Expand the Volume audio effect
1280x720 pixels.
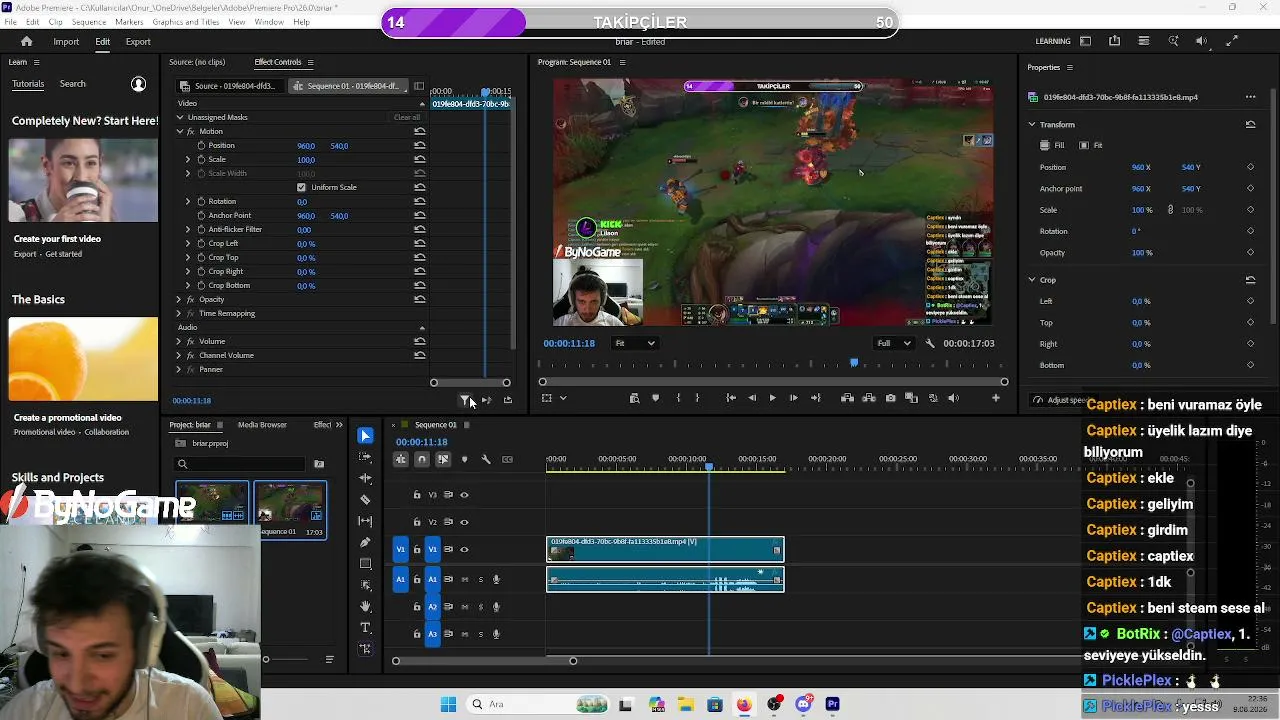[179, 342]
